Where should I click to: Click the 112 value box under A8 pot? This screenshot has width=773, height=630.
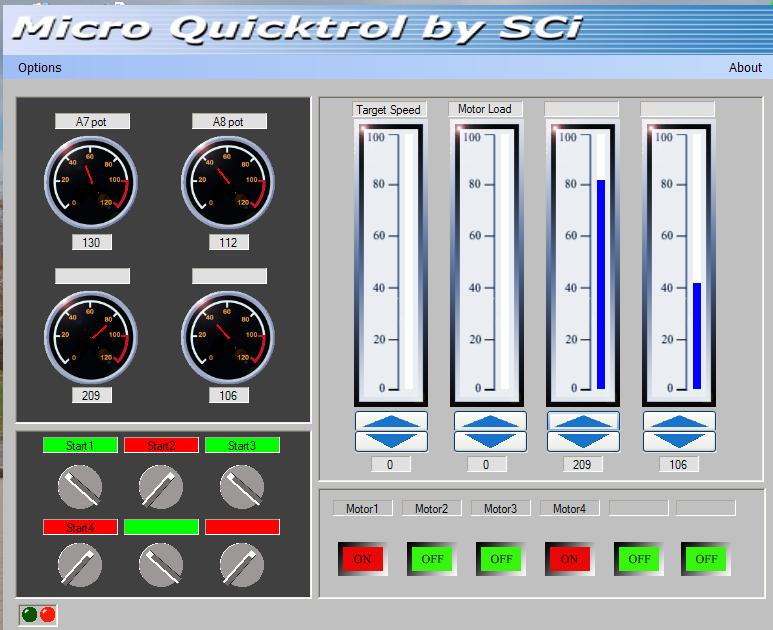[x=229, y=242]
